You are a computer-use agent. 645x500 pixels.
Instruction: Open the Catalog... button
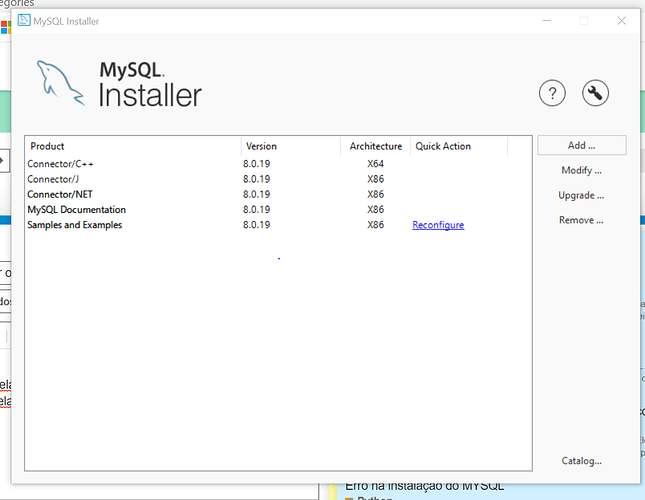coord(581,461)
